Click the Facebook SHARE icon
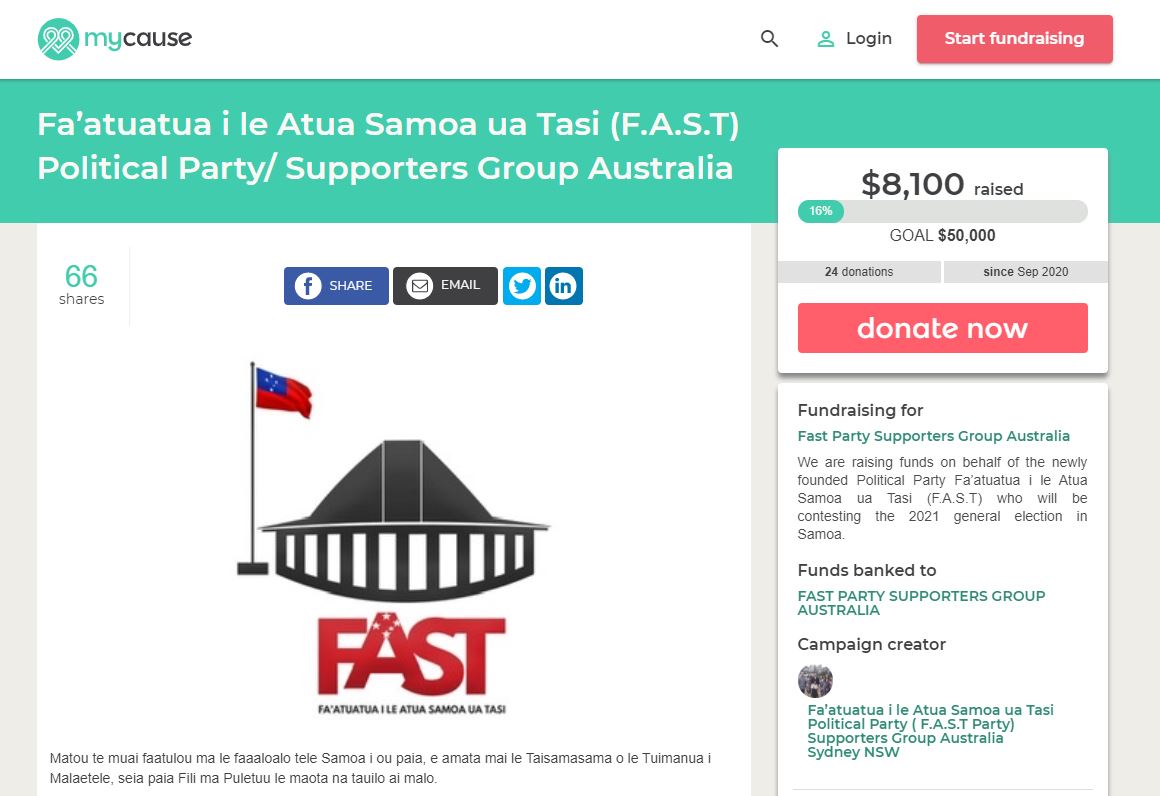The width and height of the screenshot is (1160, 796). click(x=336, y=285)
